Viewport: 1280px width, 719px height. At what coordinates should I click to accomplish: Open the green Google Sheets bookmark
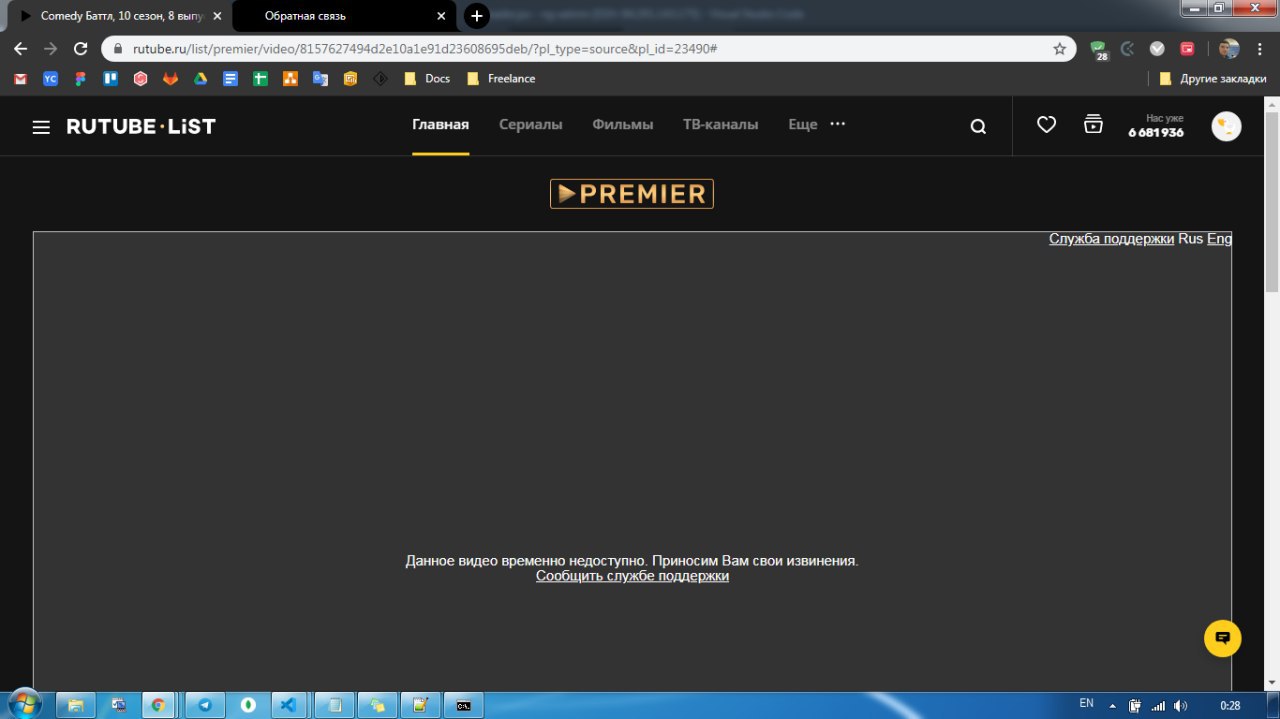click(x=260, y=78)
